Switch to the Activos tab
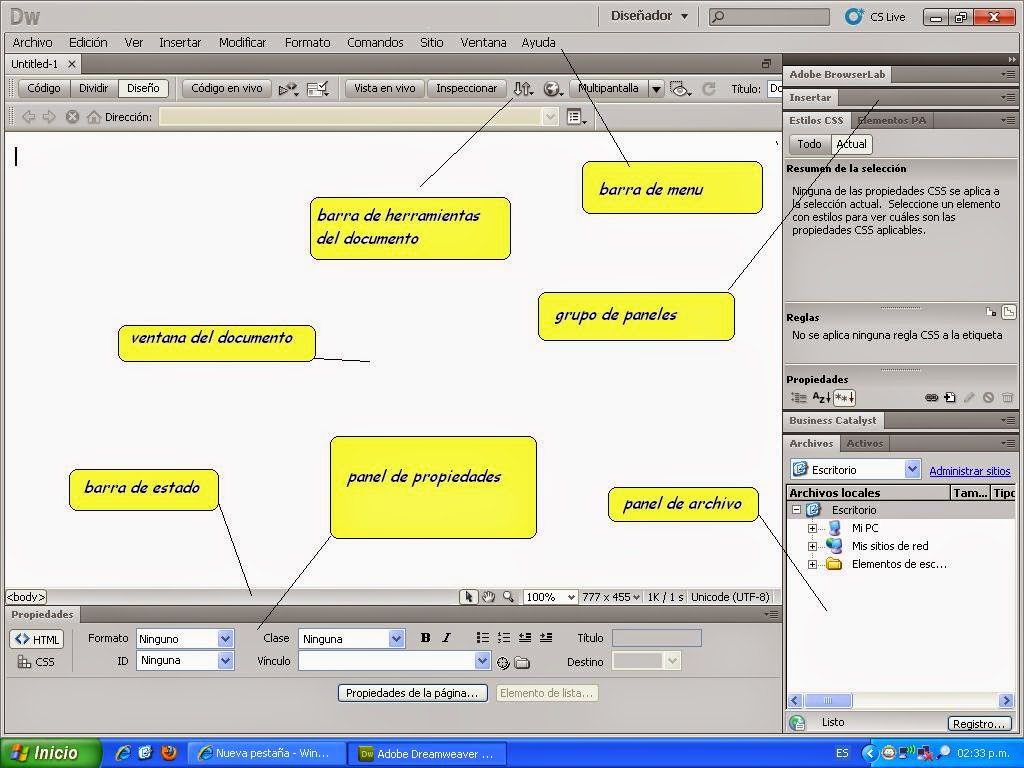The image size is (1024, 768). coord(865,443)
